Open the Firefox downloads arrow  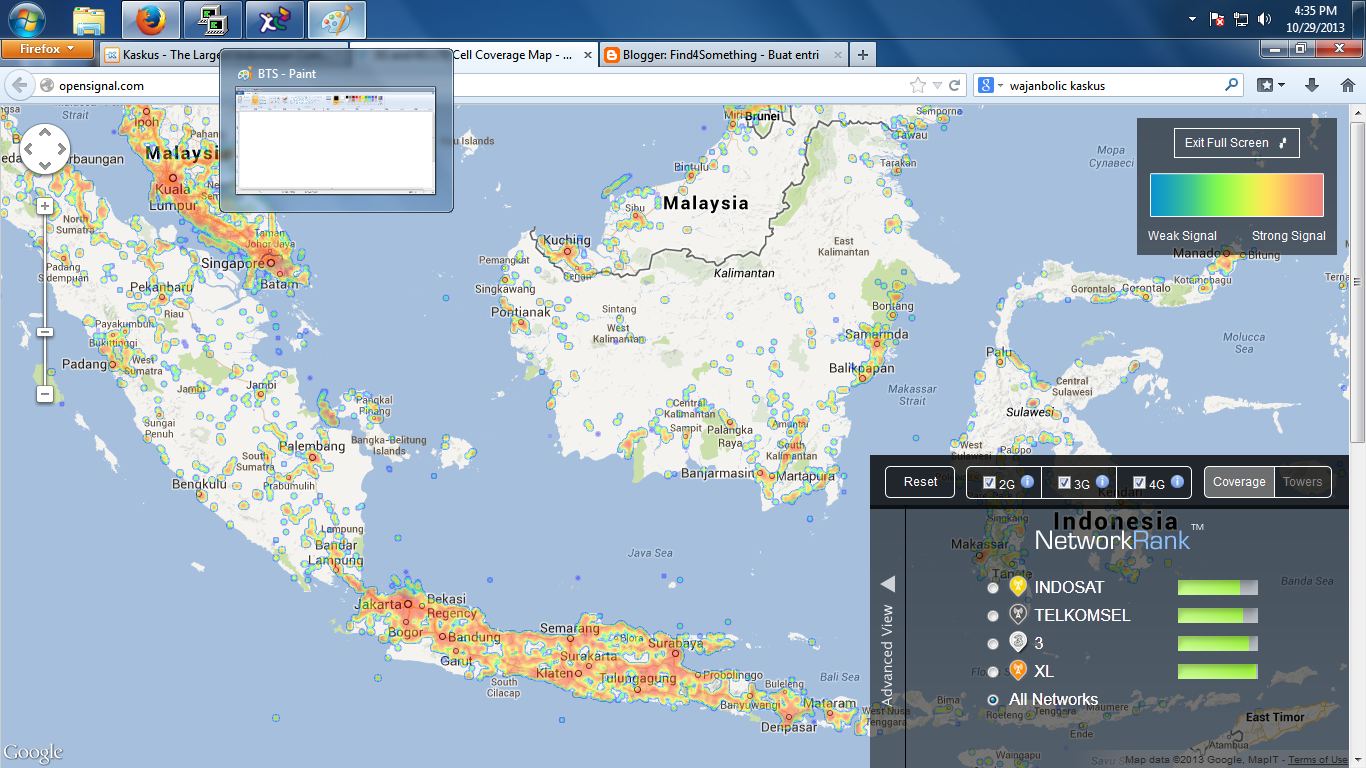1312,86
